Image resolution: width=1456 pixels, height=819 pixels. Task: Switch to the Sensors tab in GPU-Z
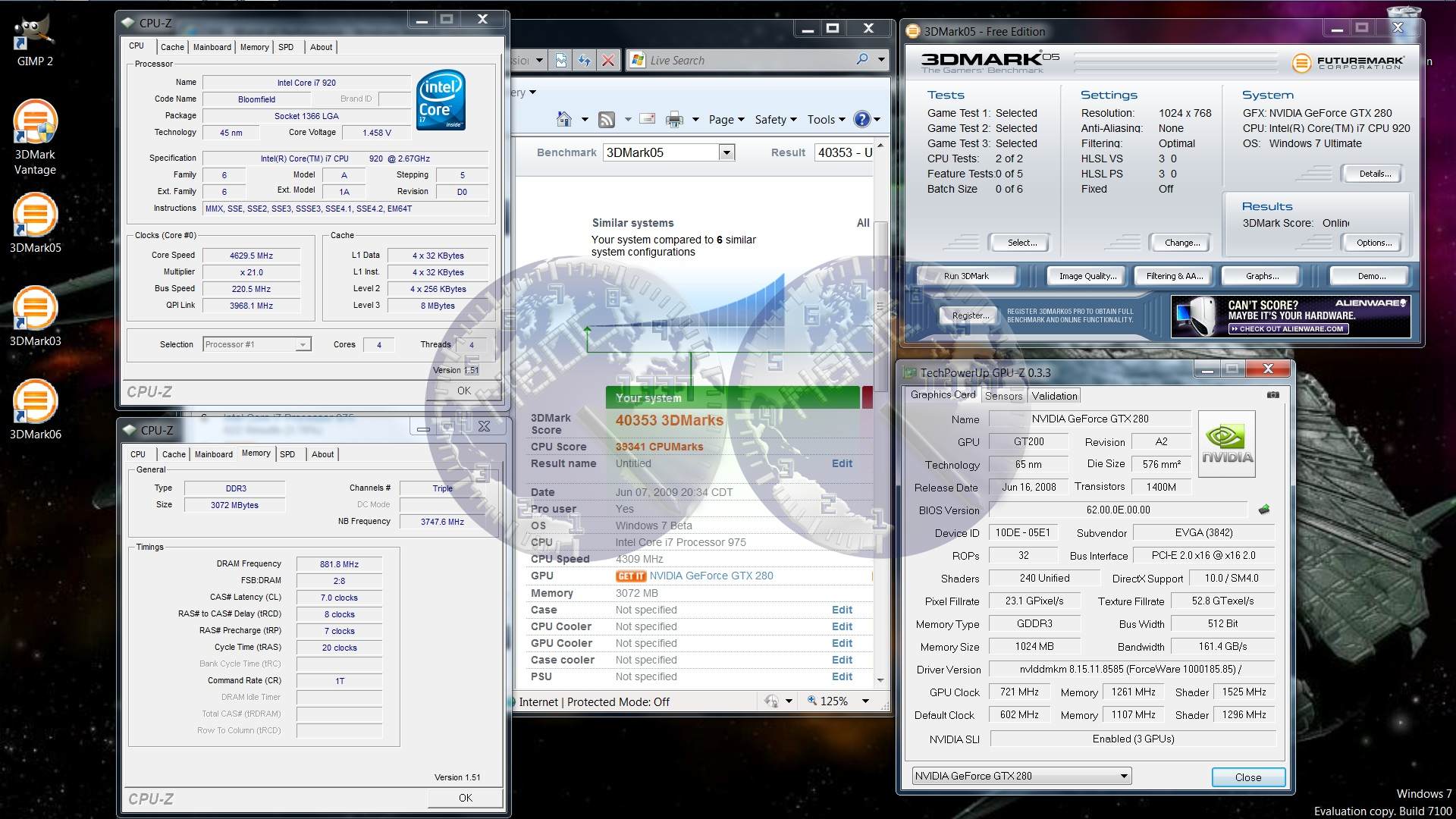(x=1003, y=396)
